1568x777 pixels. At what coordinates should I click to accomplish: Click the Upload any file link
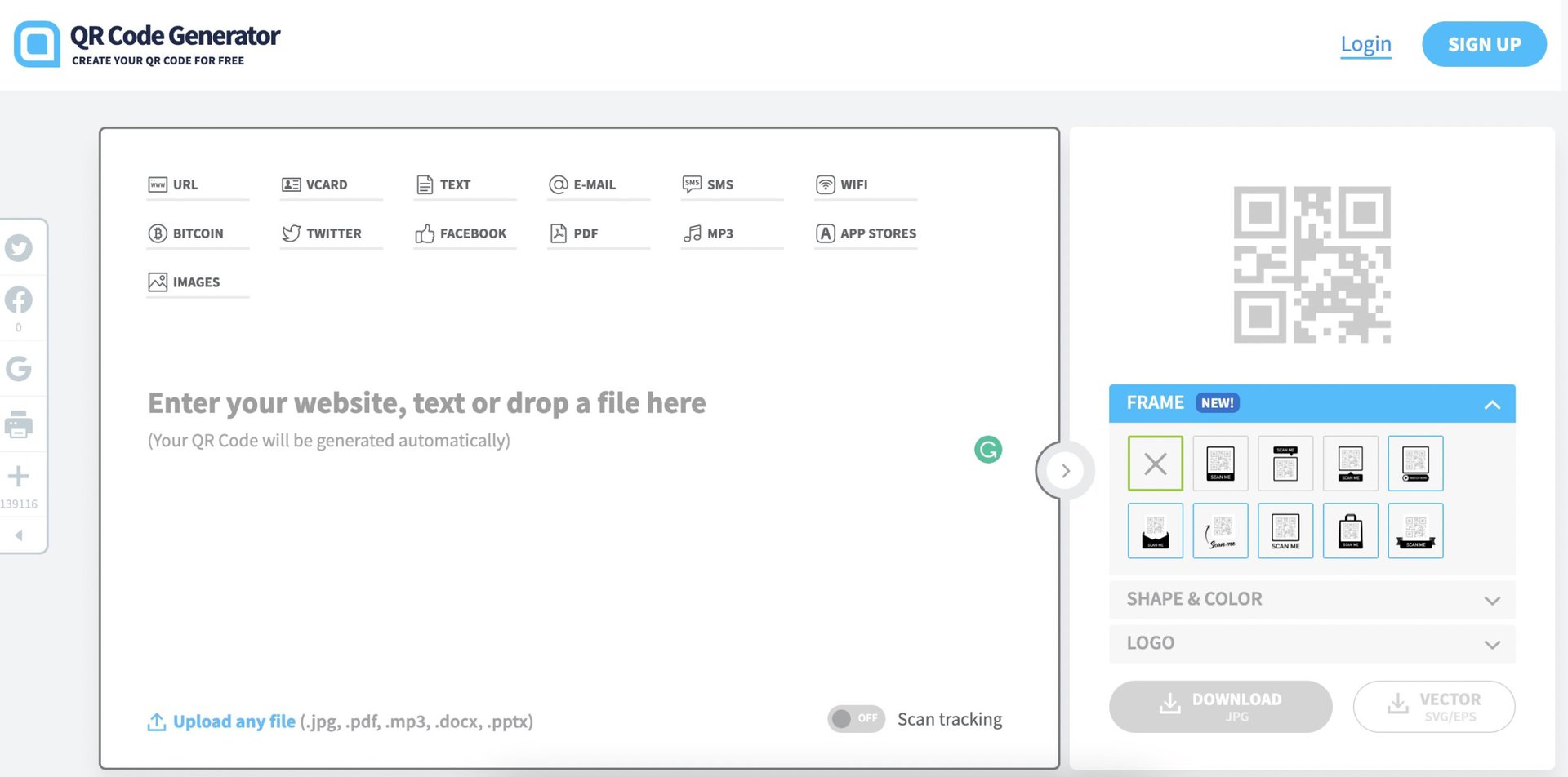pos(234,721)
